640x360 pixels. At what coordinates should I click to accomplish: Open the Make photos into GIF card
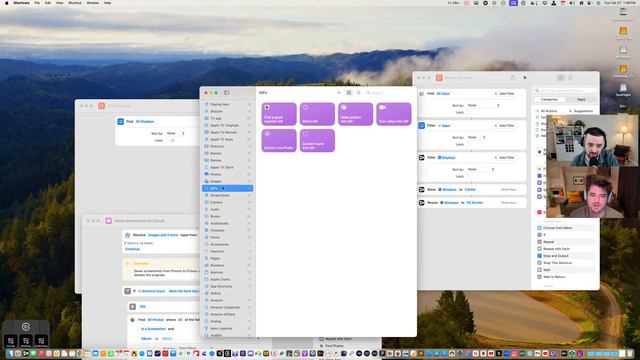pyautogui.click(x=355, y=114)
